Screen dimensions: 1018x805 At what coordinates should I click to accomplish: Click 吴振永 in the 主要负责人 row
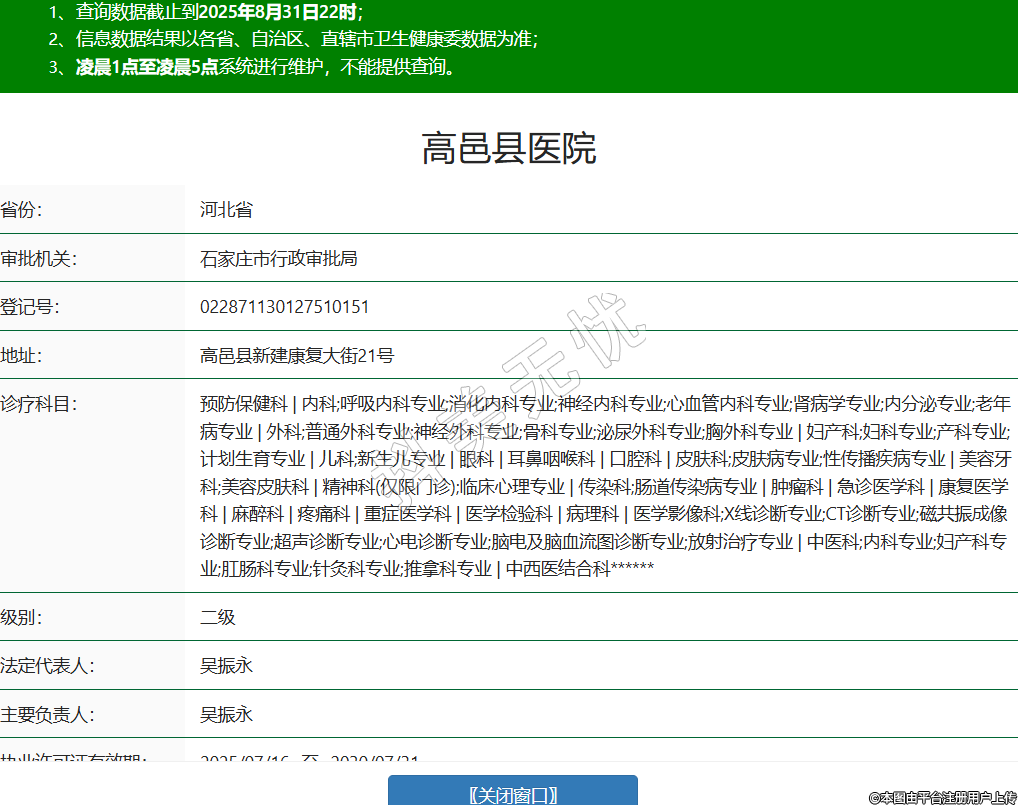tap(226, 715)
